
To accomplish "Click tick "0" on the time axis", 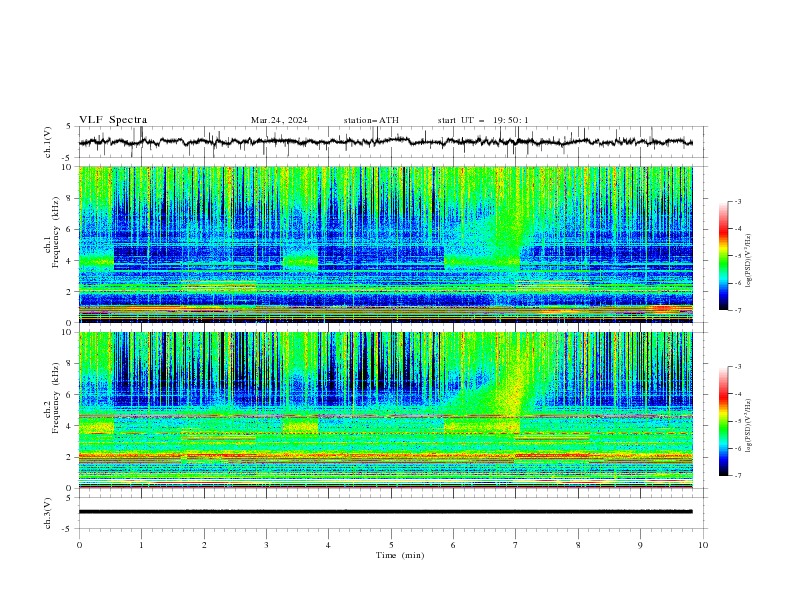I will [79, 545].
